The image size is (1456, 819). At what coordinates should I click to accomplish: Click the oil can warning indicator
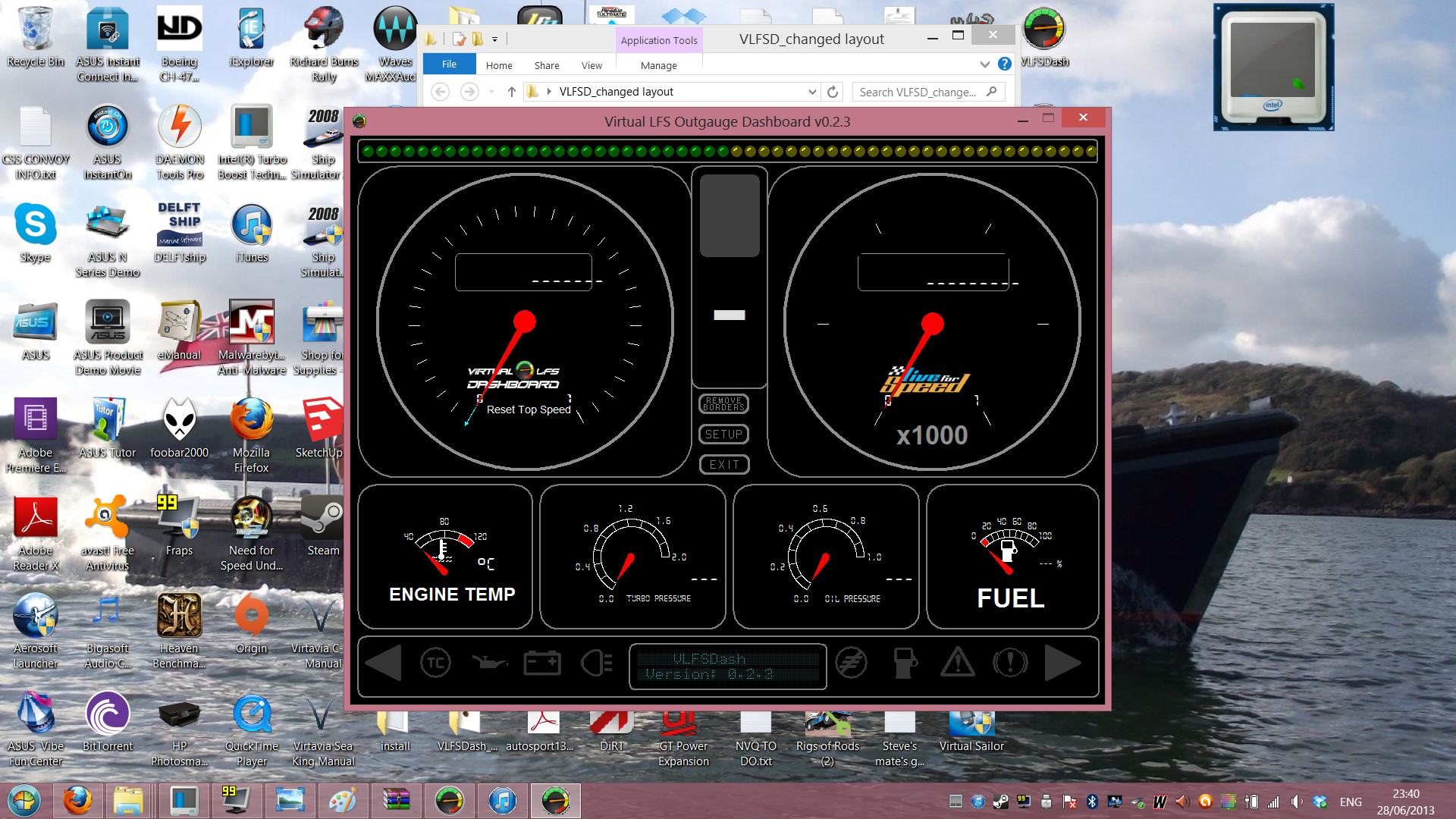click(489, 664)
